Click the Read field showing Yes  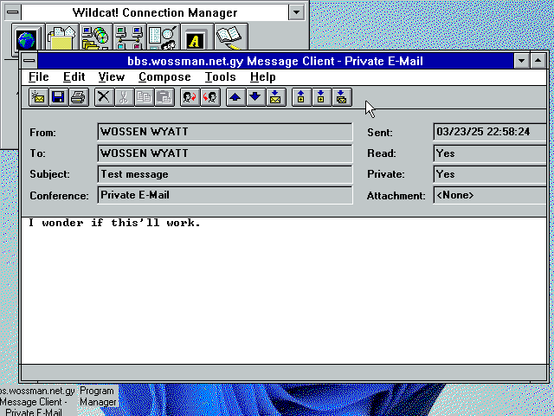point(490,153)
